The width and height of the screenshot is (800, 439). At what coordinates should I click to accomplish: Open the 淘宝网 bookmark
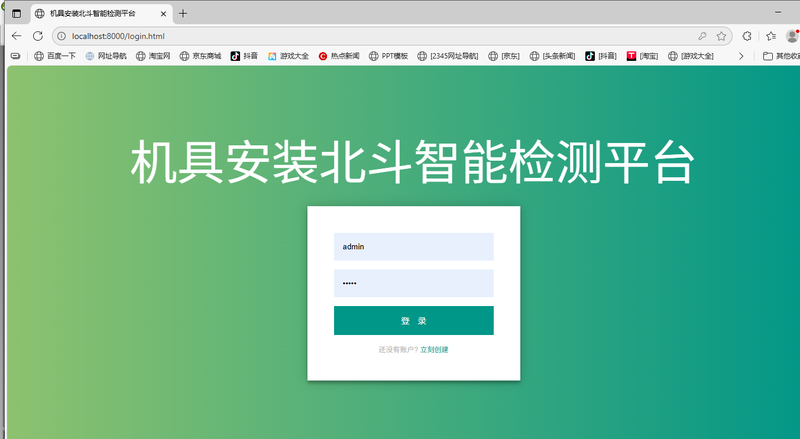tap(153, 56)
